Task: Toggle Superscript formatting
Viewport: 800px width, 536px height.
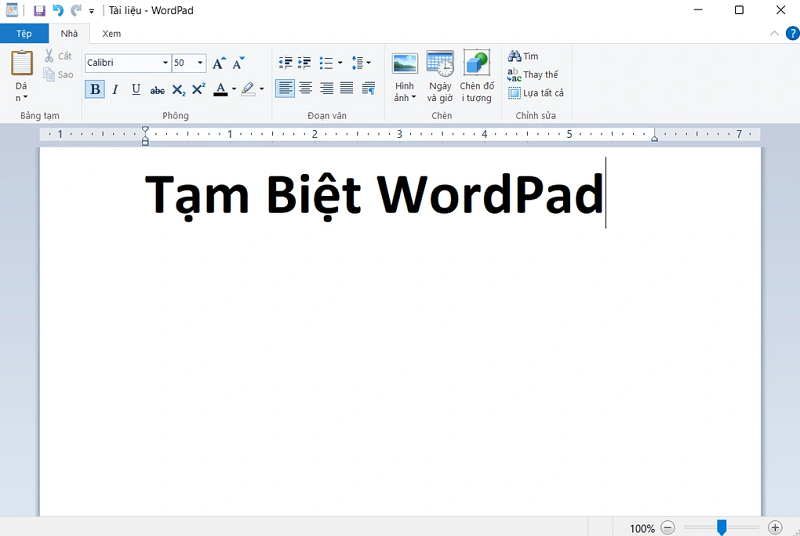Action: coord(198,89)
